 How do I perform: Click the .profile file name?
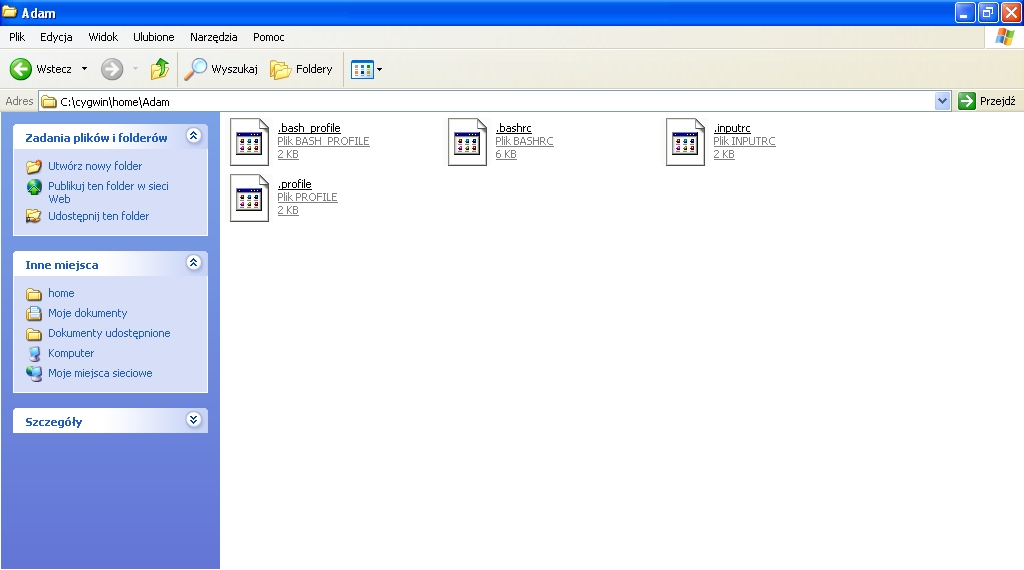[295, 184]
